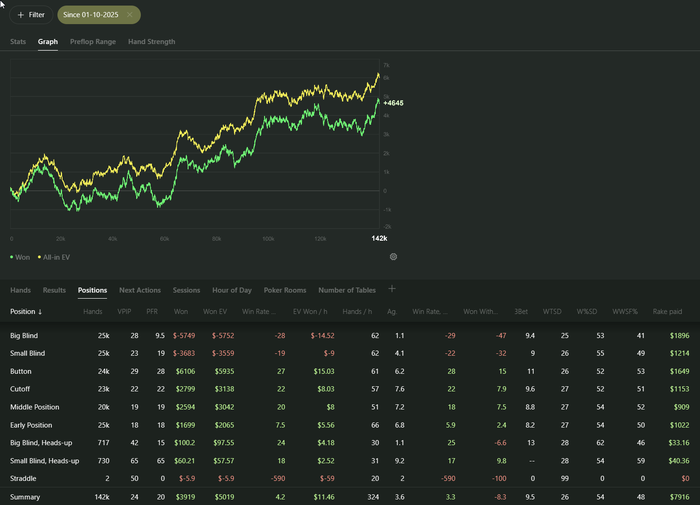
Task: Switch to the Hands report tab
Action: (x=20, y=290)
